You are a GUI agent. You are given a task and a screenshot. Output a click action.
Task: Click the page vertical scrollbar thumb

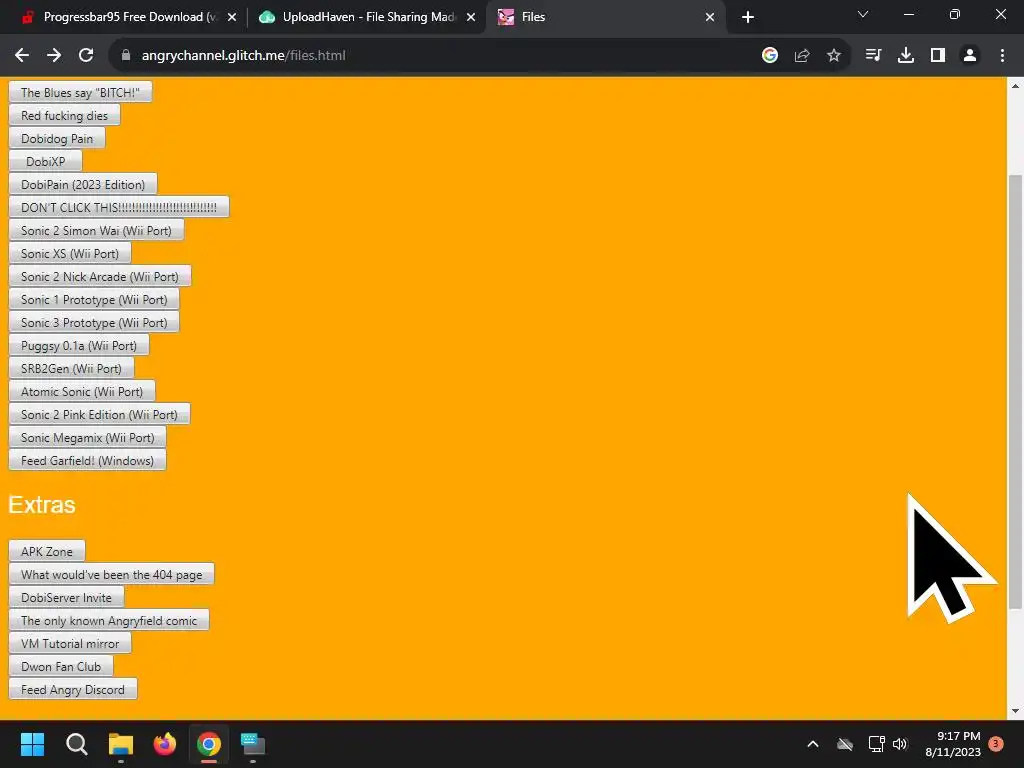pyautogui.click(x=1015, y=392)
